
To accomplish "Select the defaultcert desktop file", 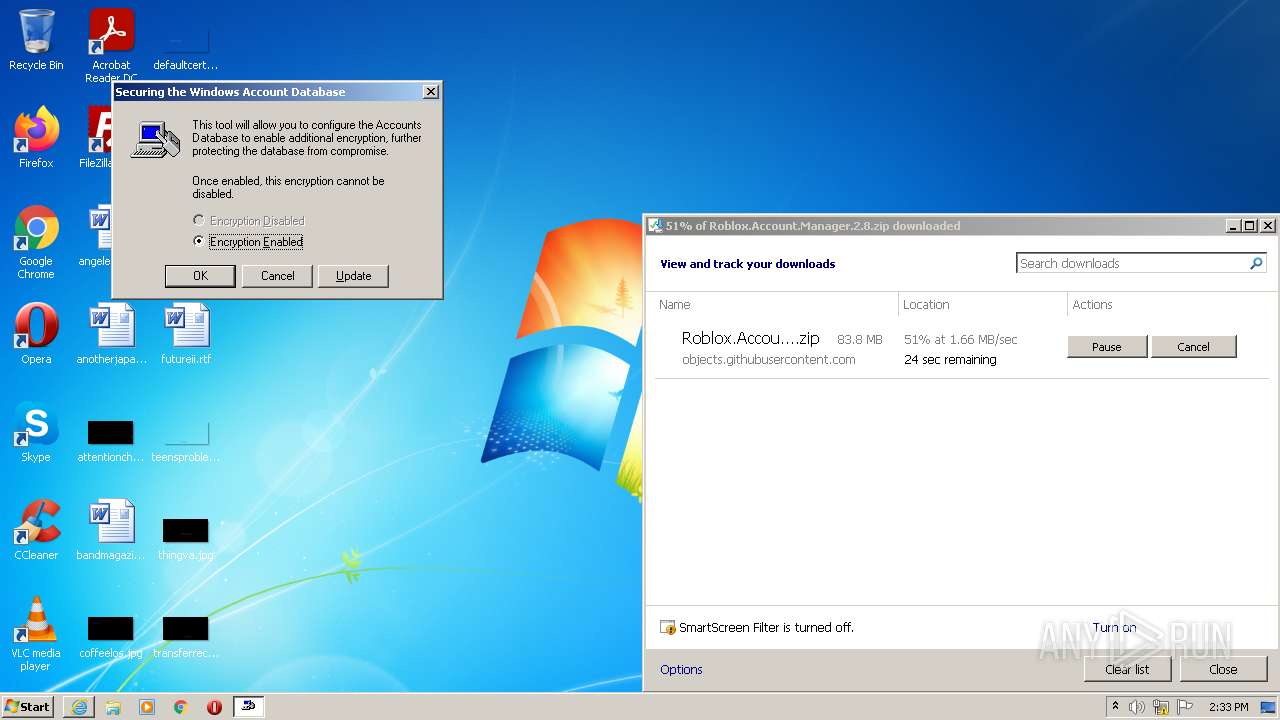I will point(185,48).
